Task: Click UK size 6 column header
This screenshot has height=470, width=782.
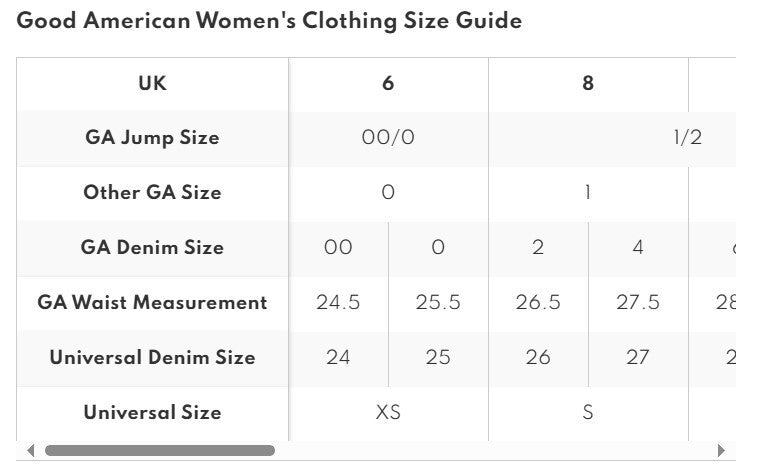Action: point(388,84)
